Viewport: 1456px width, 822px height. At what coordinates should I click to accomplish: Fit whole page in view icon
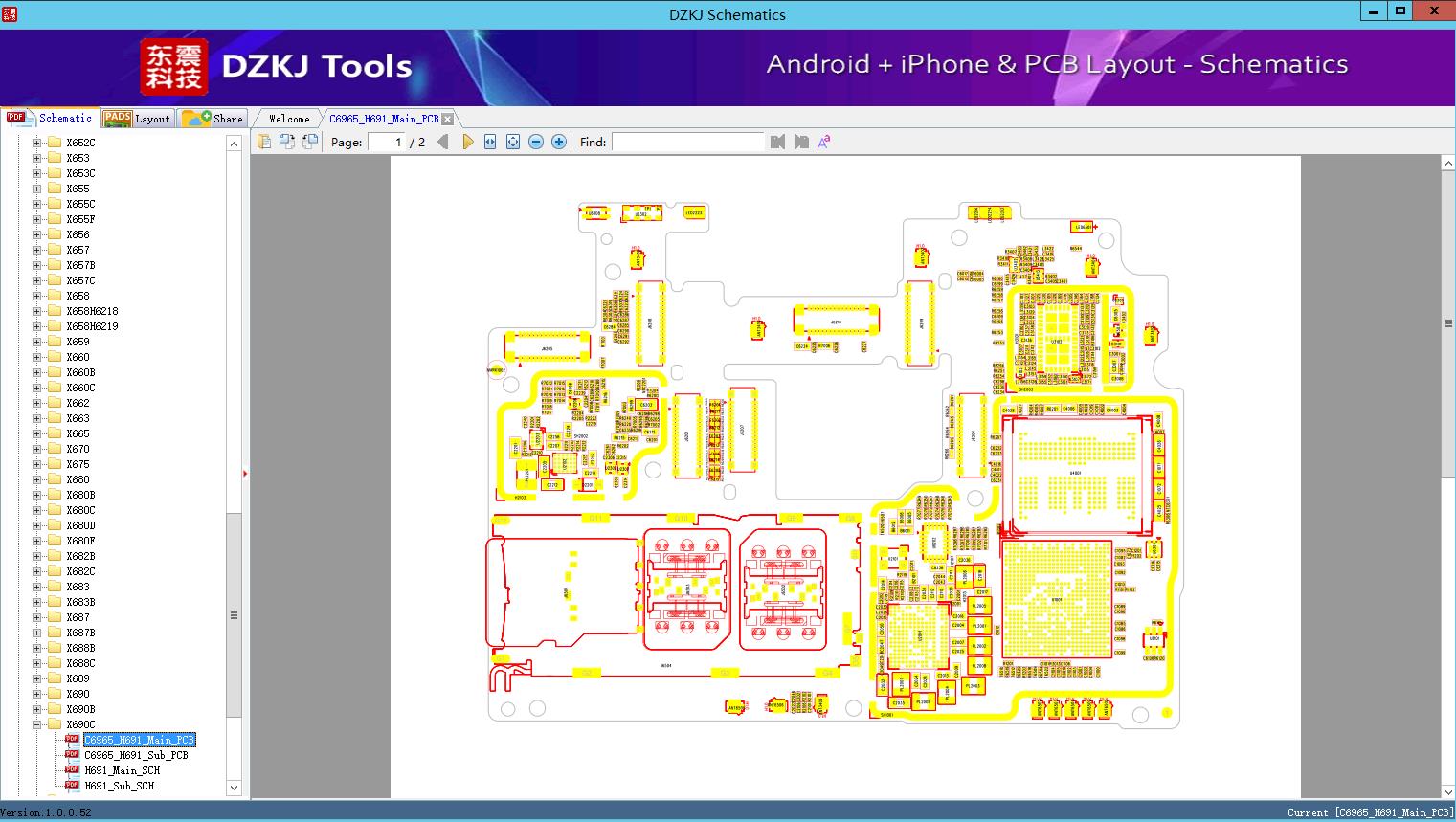[513, 142]
